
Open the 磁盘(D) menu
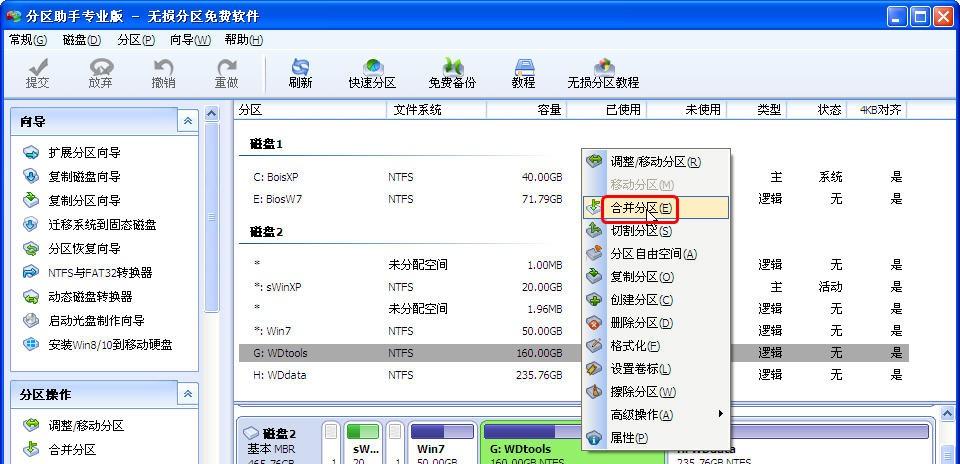pos(82,40)
